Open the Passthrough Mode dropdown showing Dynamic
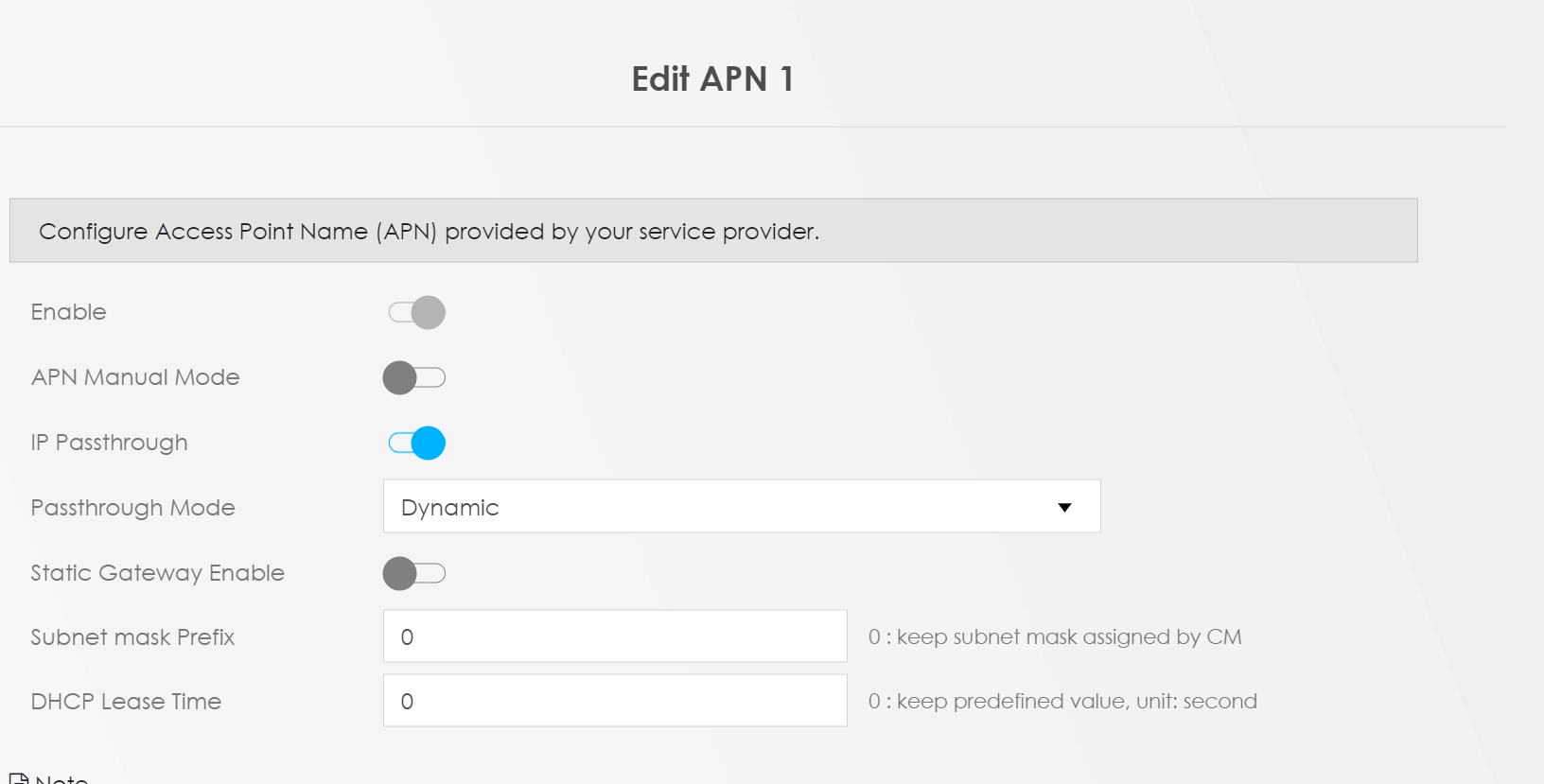 coord(742,506)
